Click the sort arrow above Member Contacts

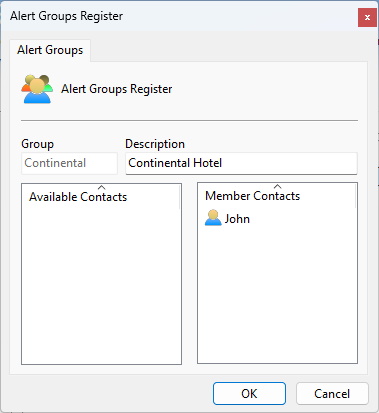277,187
